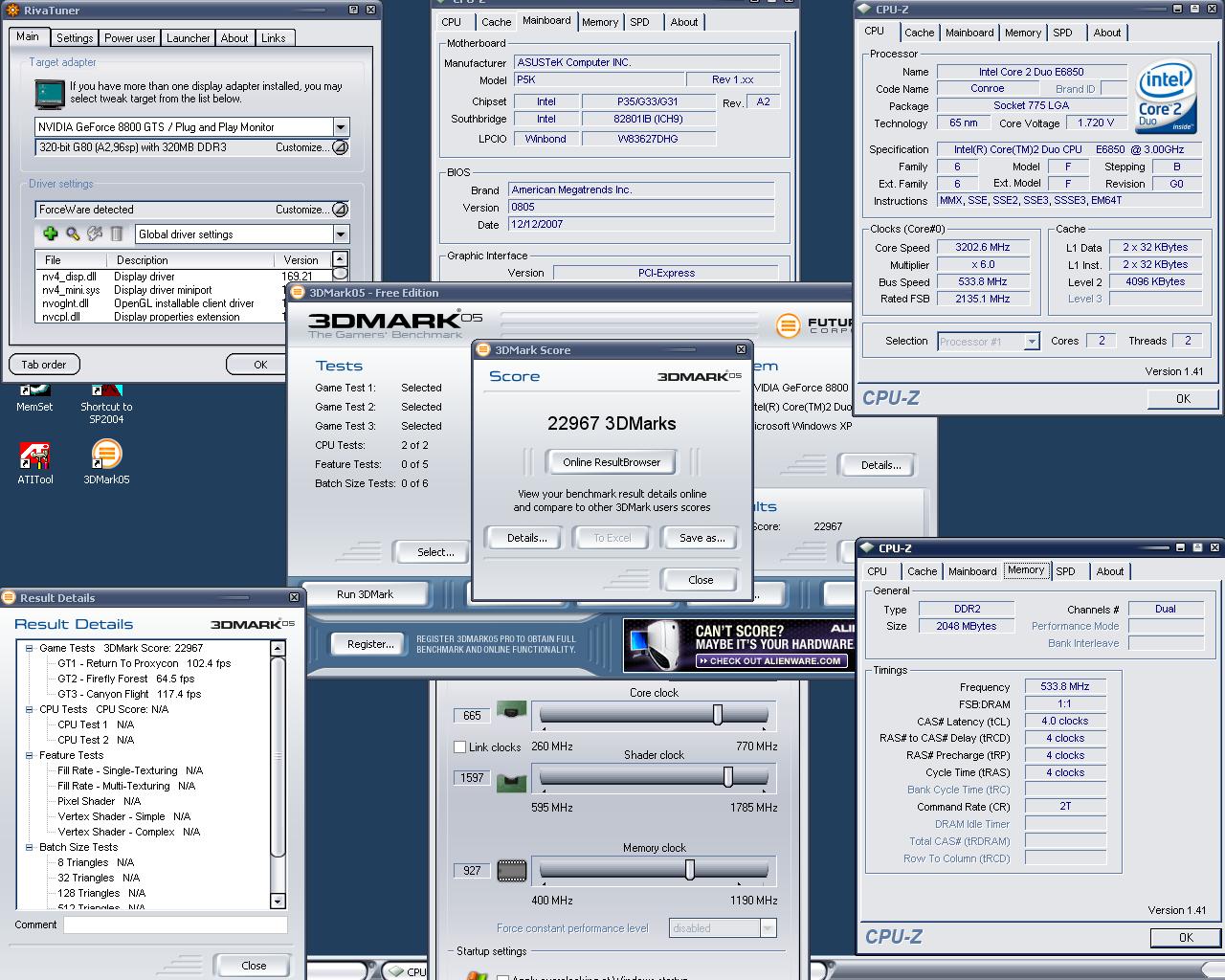Enable the Link clocks checkbox
1225x980 pixels.
(x=459, y=746)
